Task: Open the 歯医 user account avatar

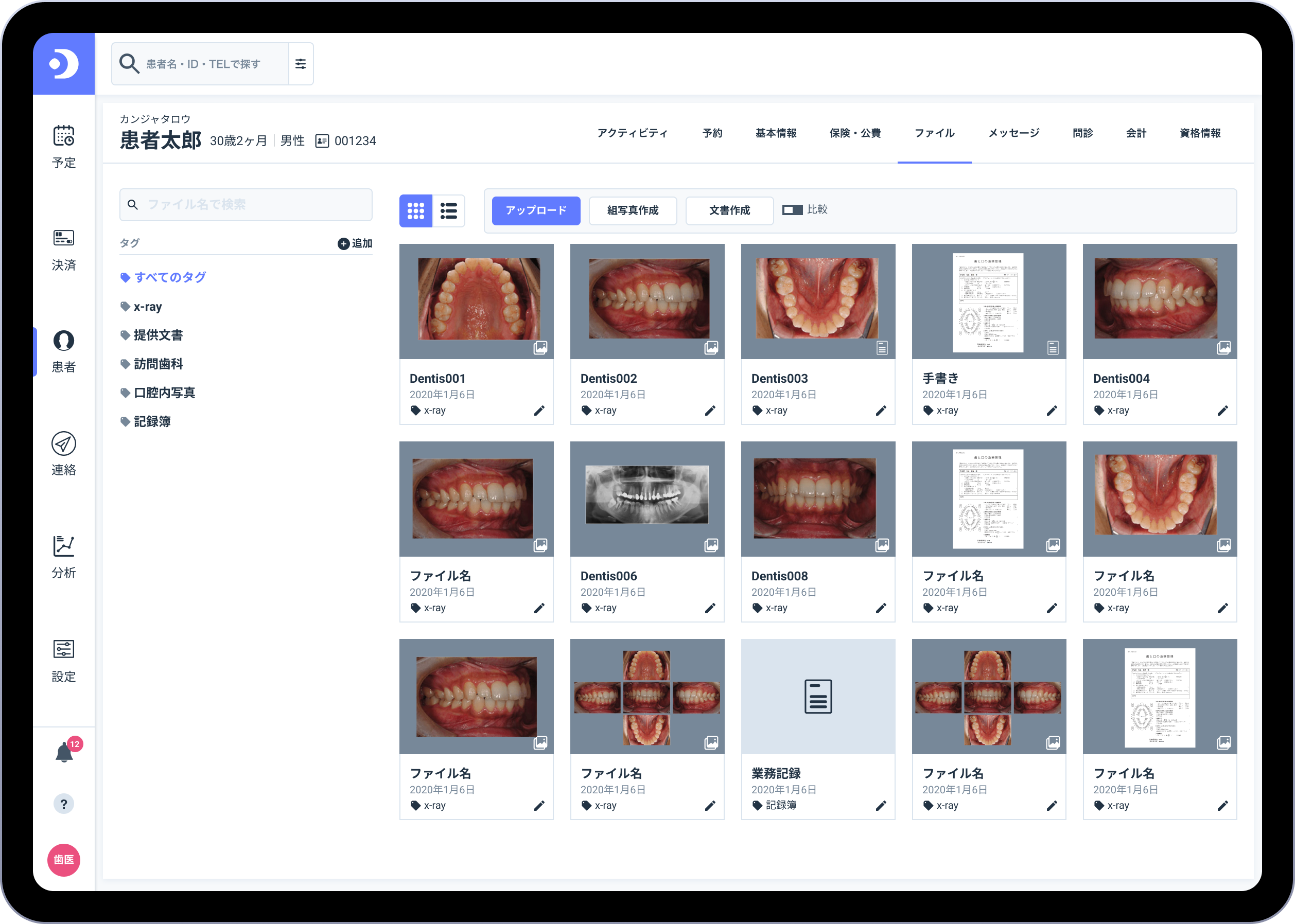Action: pos(64,860)
